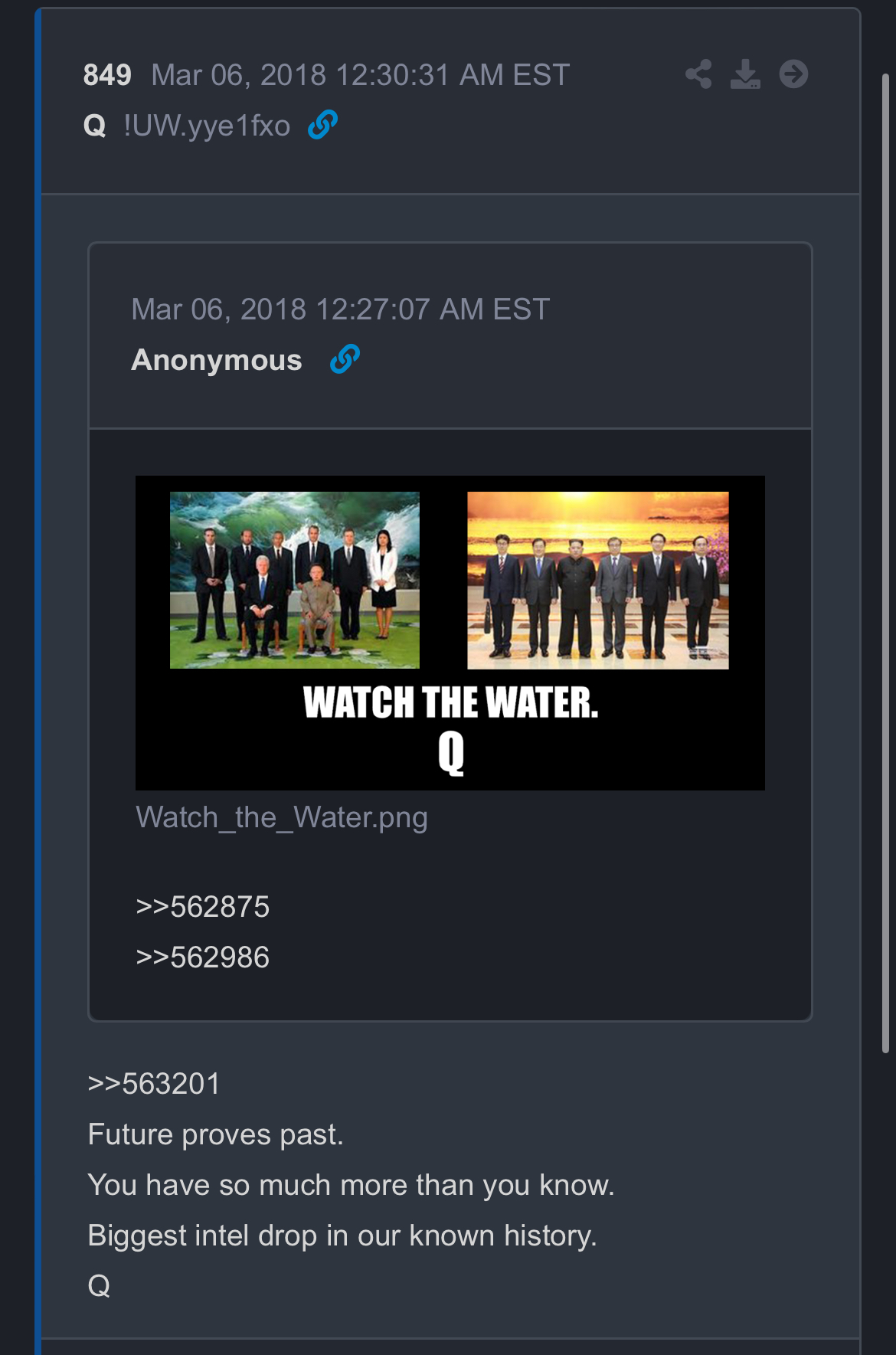Click the Q author name in header
This screenshot has width=896, height=1355.
[95, 126]
